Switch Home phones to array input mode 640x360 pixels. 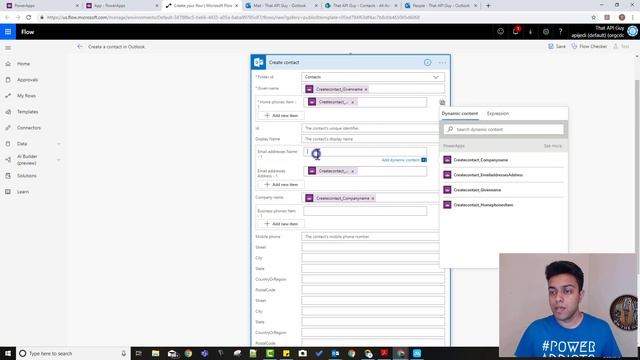(x=442, y=102)
